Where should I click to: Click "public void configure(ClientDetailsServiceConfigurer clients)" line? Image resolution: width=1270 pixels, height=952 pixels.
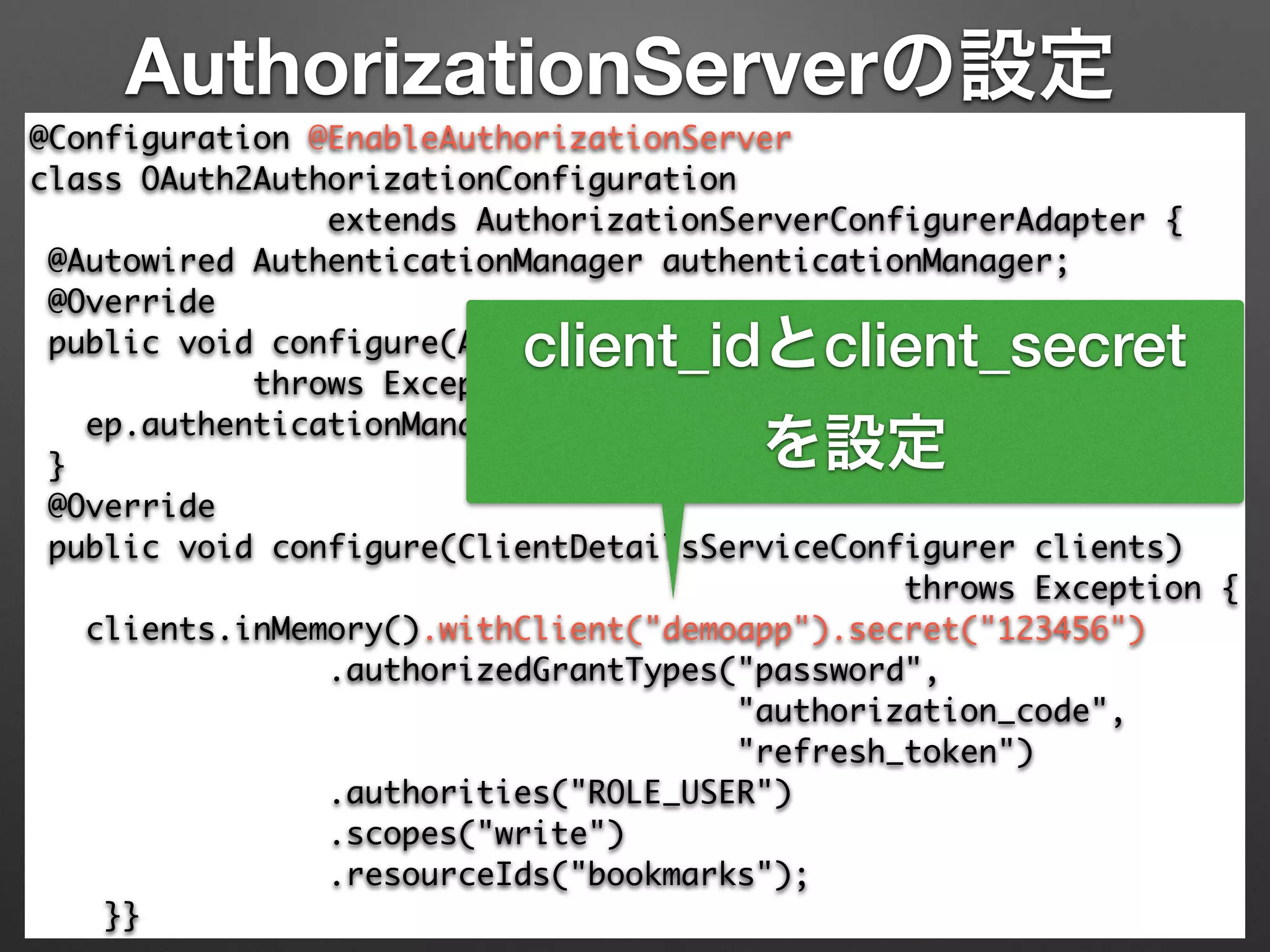[615, 548]
